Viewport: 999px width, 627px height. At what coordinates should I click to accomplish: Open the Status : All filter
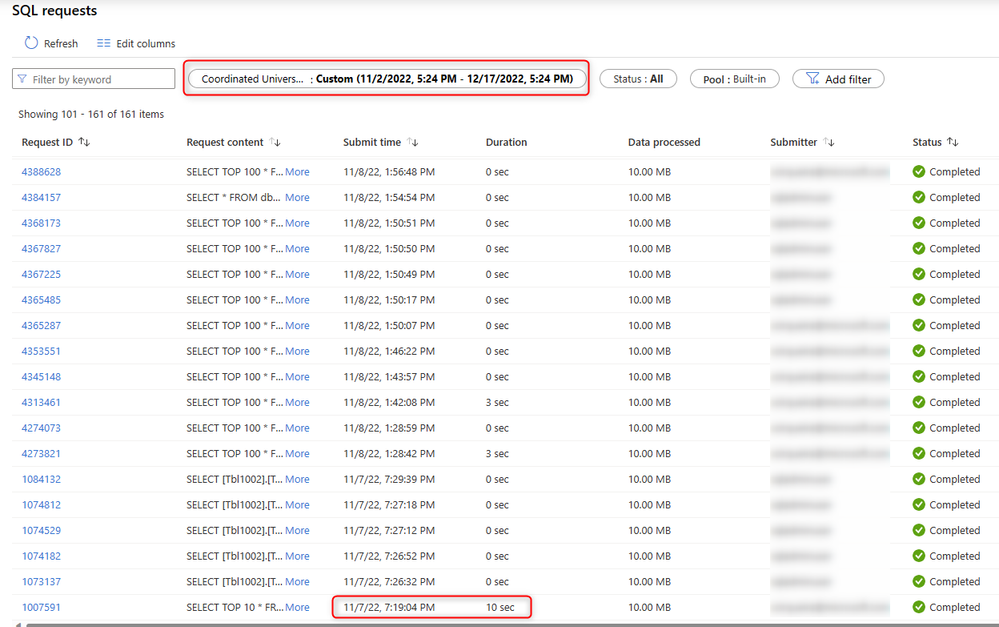(x=638, y=79)
